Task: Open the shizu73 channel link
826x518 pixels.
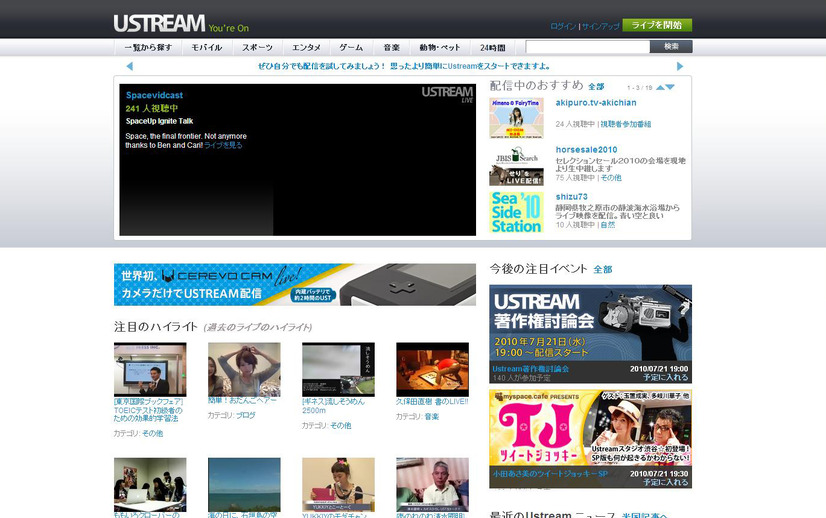Action: coord(572,197)
